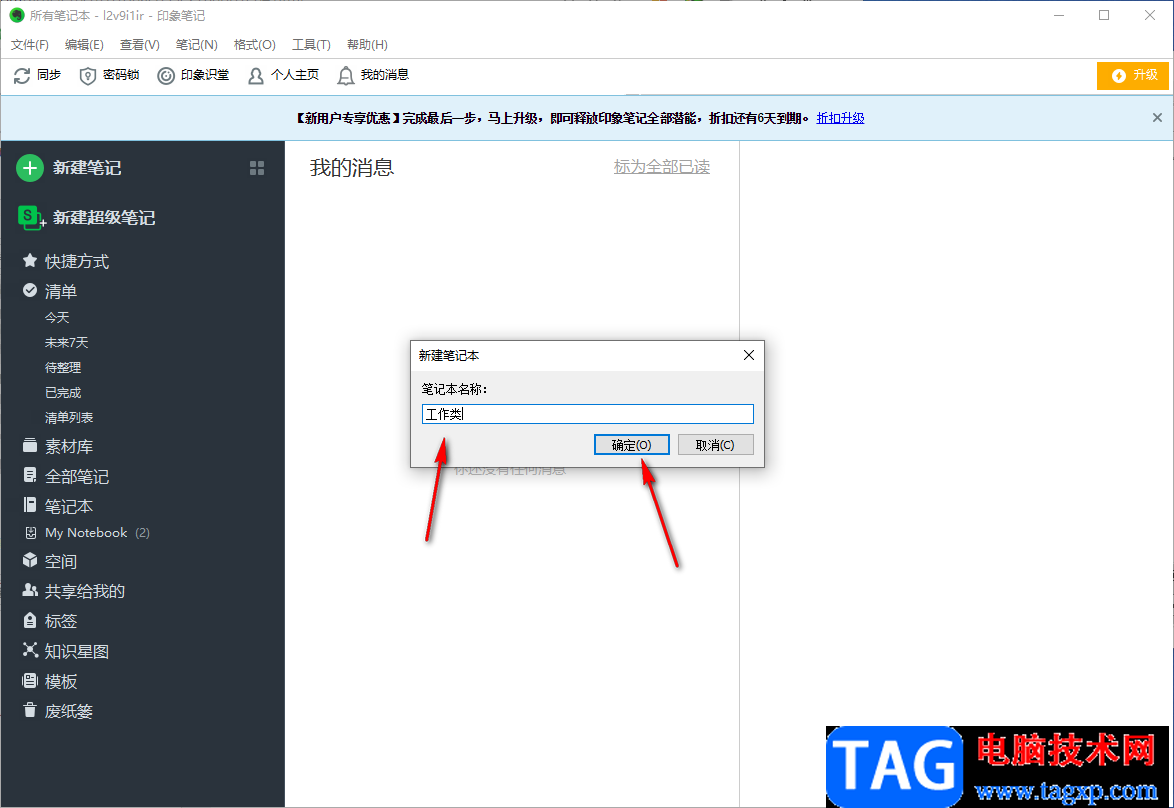The width and height of the screenshot is (1174, 808).
Task: Click the 全部笔记 sidebar label
Action: coord(77,476)
